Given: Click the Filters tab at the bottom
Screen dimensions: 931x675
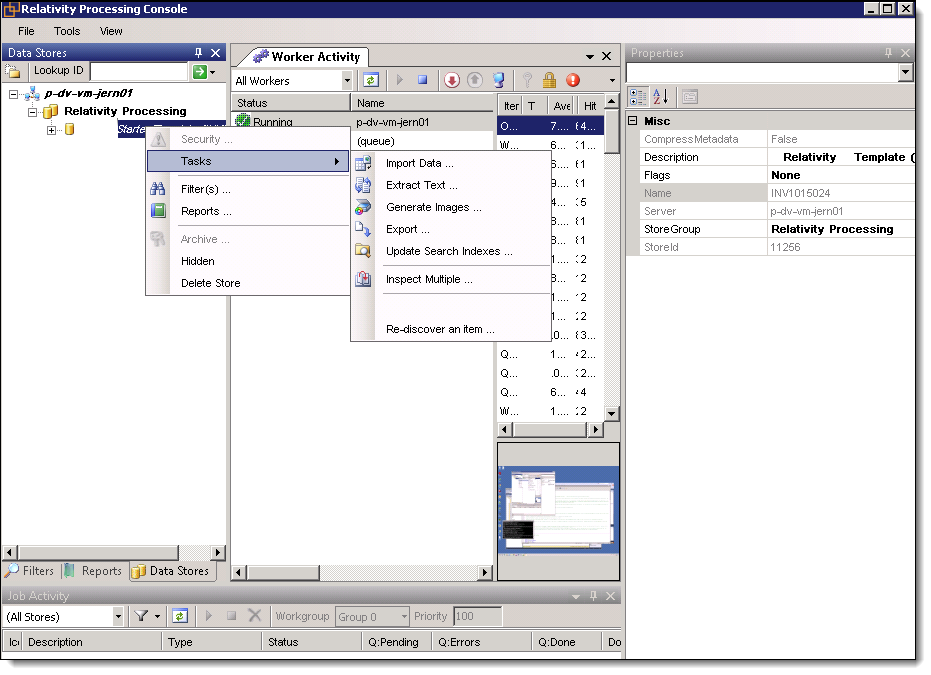Looking at the screenshot, I should pyautogui.click(x=31, y=570).
